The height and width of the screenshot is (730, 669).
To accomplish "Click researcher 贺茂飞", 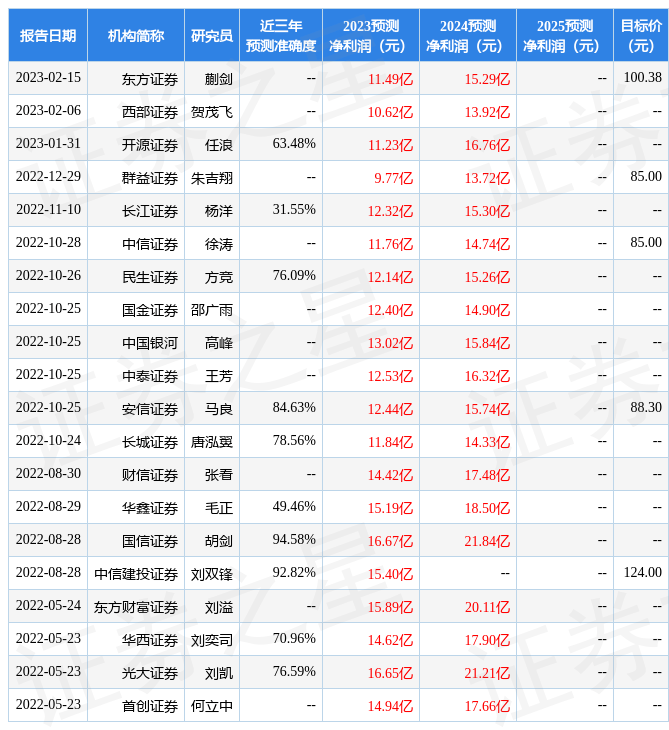I will 212,112.
